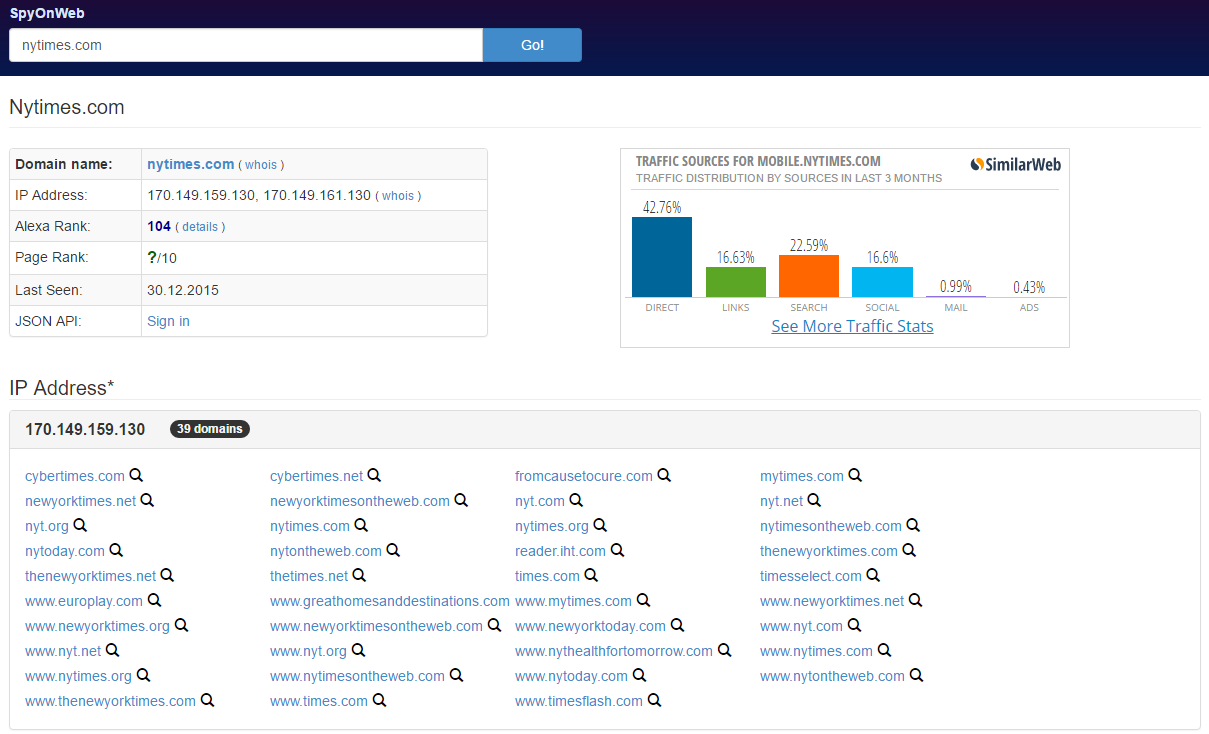This screenshot has height=734, width=1209.
Task: Click the Go! search button
Action: [532, 45]
